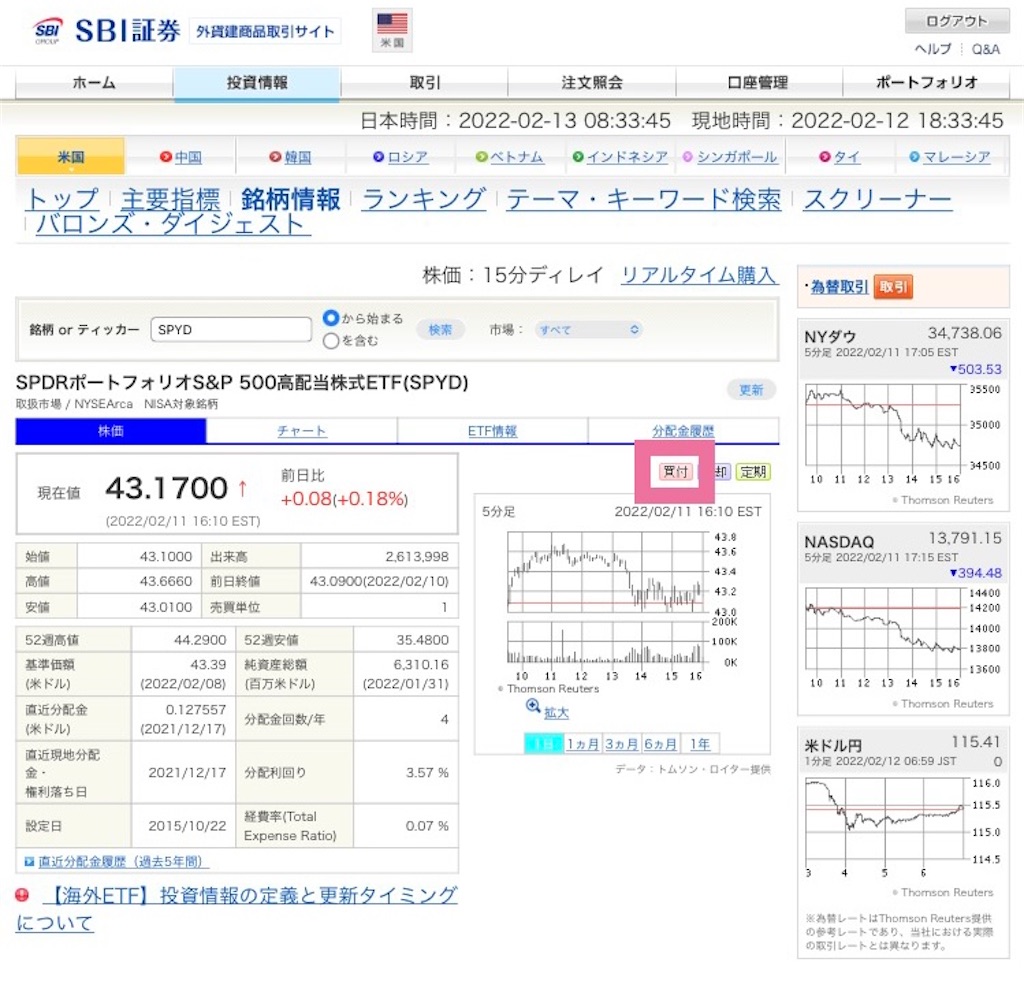This screenshot has height=992, width=1024.
Task: Open the トップ link
Action: click(x=63, y=199)
